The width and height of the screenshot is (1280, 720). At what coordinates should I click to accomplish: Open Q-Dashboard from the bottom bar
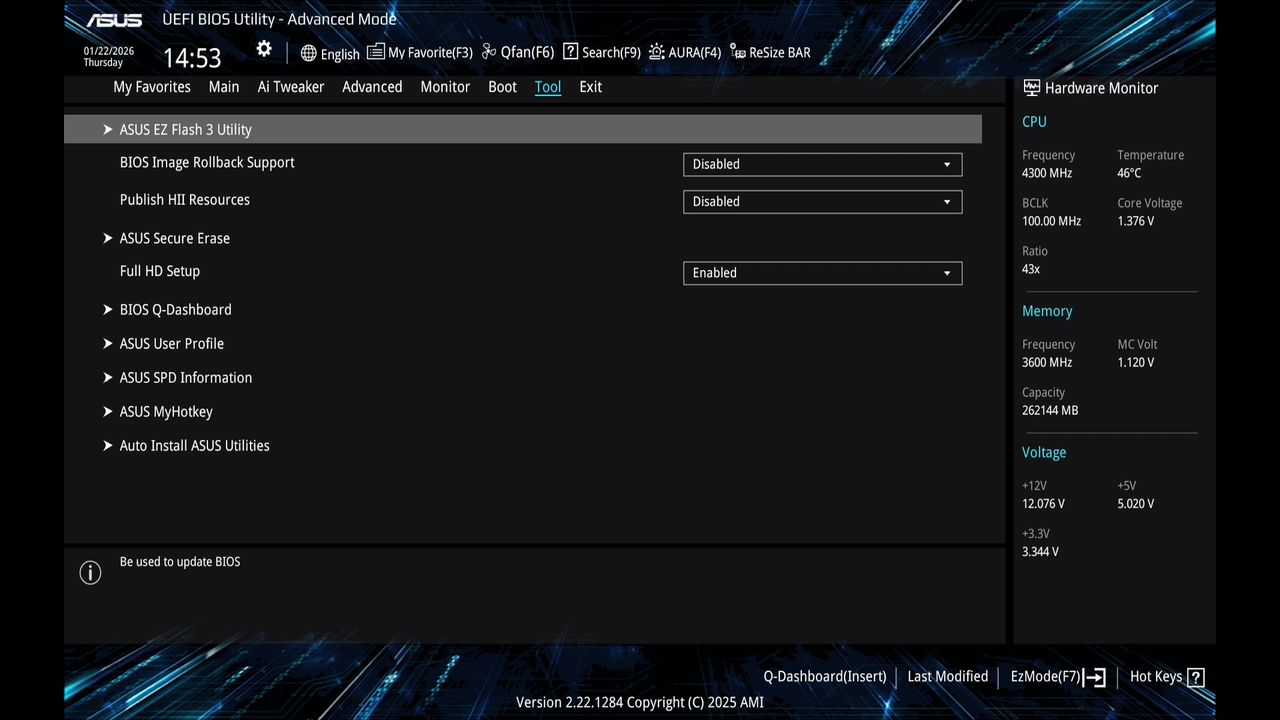pos(824,676)
